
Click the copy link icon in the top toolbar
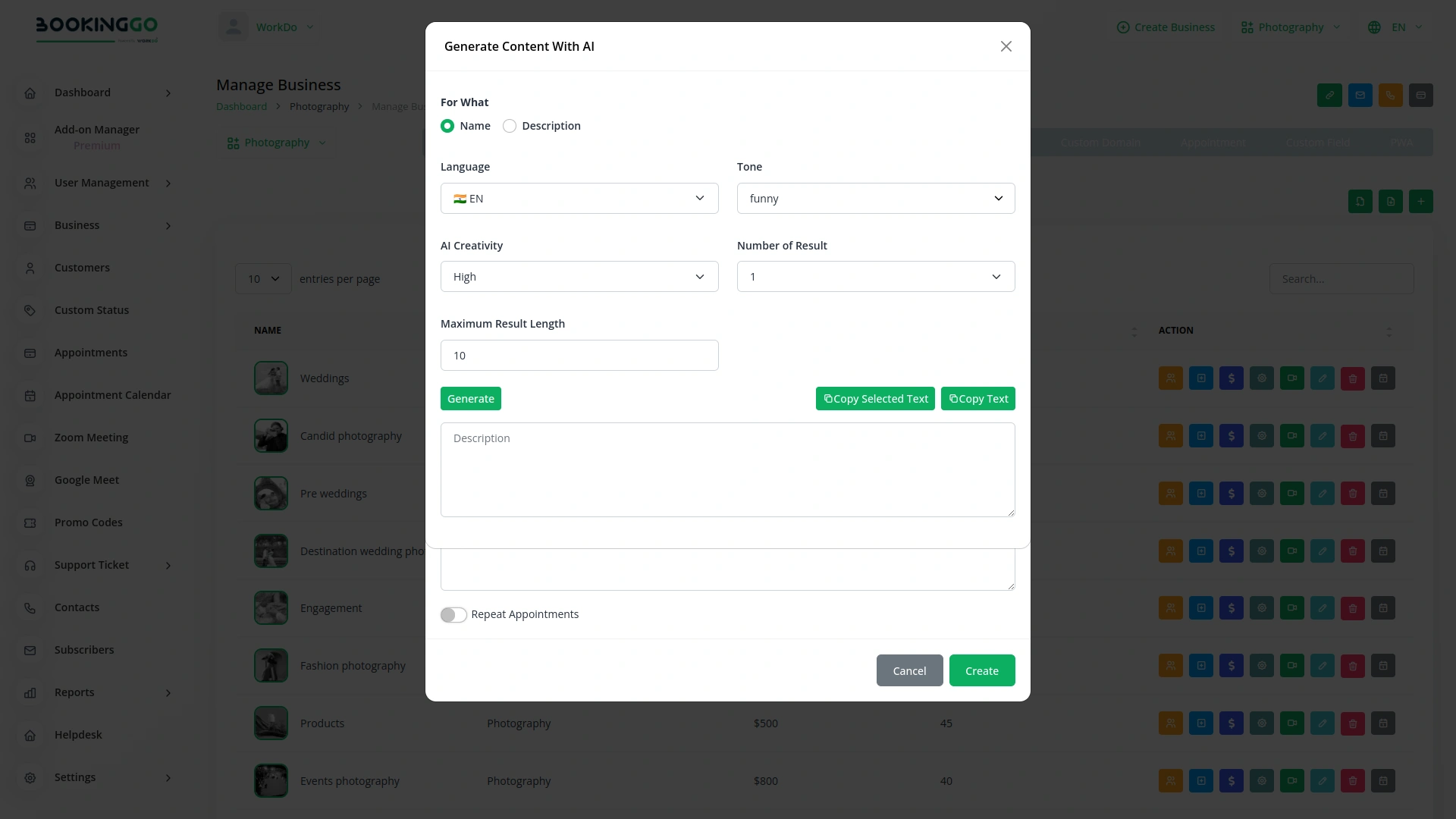click(1329, 95)
